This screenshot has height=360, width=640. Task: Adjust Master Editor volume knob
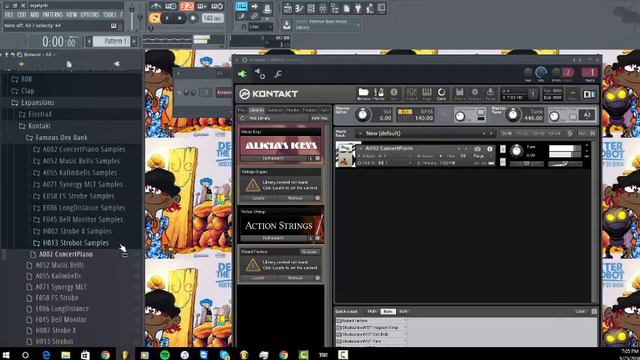[x=362, y=115]
